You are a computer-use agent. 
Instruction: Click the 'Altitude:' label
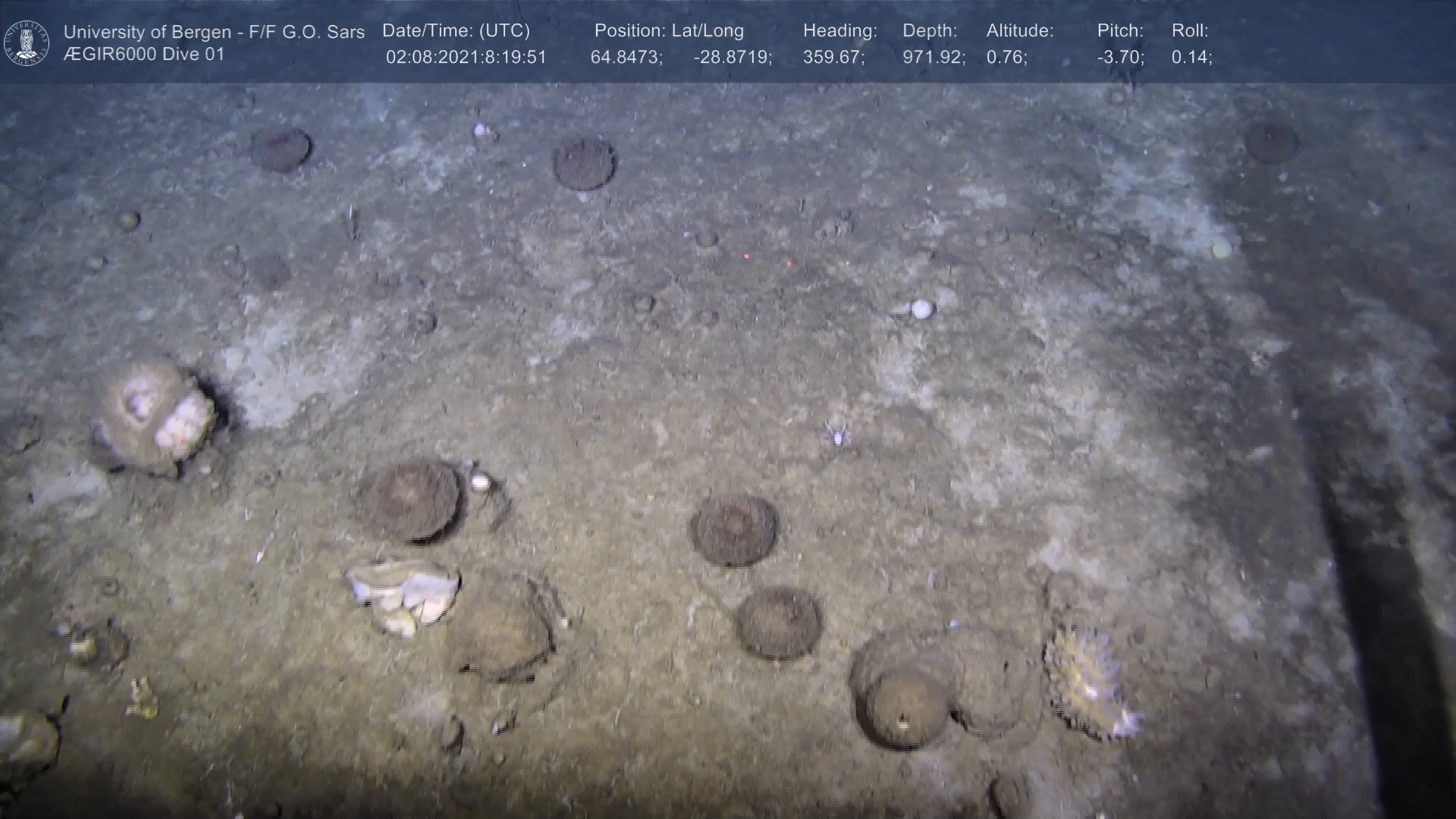coord(1019,31)
